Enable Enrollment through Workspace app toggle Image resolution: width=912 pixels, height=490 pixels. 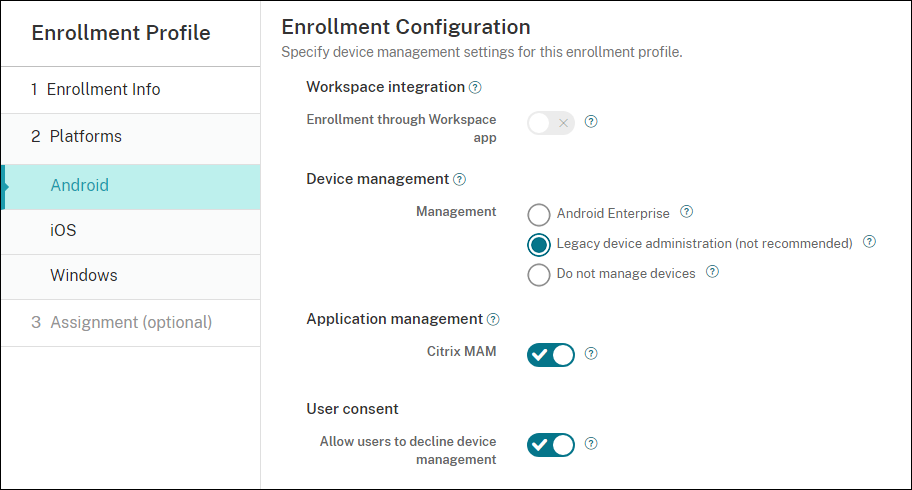coord(551,123)
